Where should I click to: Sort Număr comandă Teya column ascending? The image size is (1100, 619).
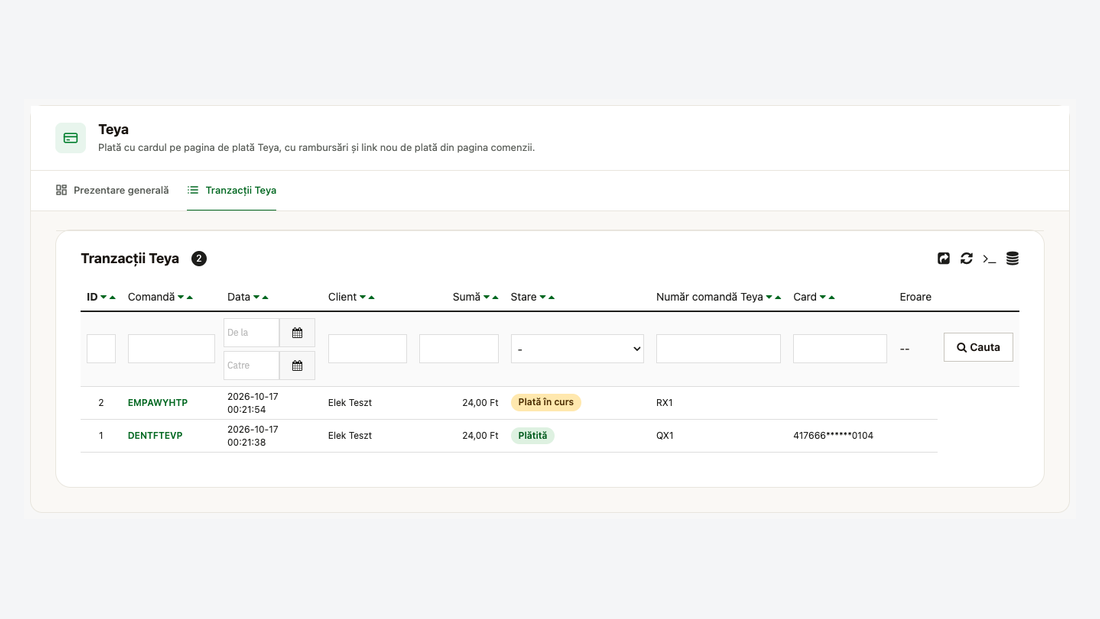pyautogui.click(x=778, y=297)
